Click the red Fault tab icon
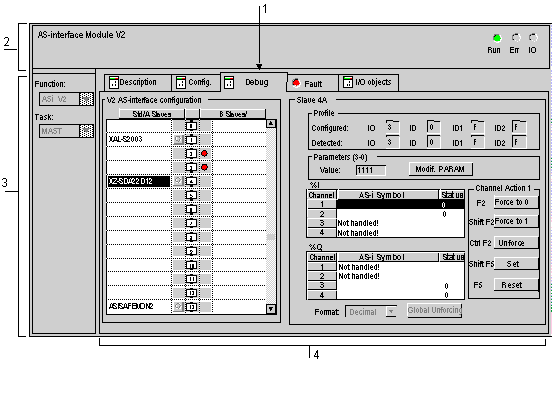Viewport: 552px width, 396px height. [x=296, y=83]
